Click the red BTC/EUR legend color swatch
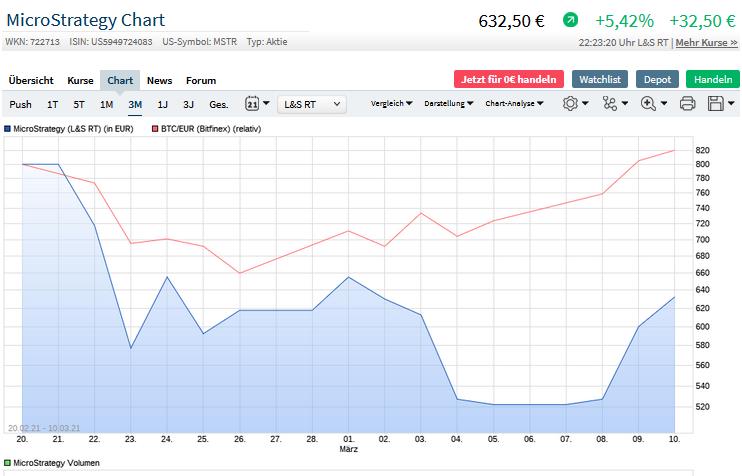This screenshot has width=742, height=476. click(154, 128)
